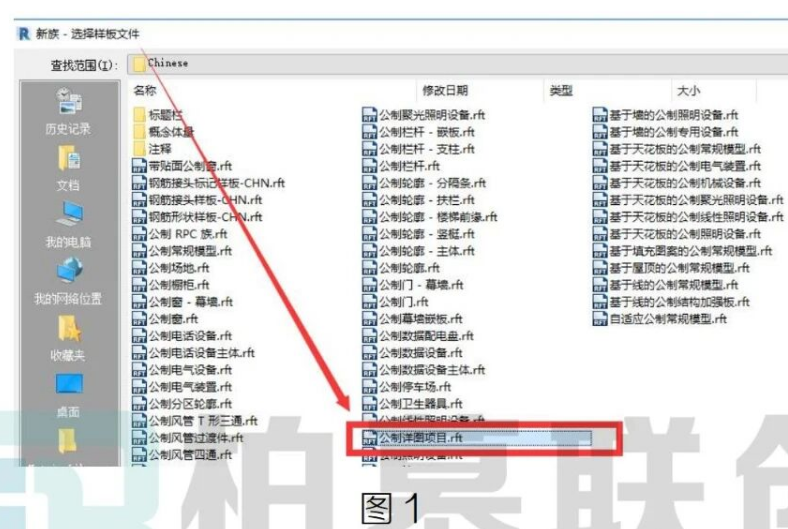The width and height of the screenshot is (788, 529).
Task: Click the RFT icon of 公制电气设备.rft
Action: point(139,370)
